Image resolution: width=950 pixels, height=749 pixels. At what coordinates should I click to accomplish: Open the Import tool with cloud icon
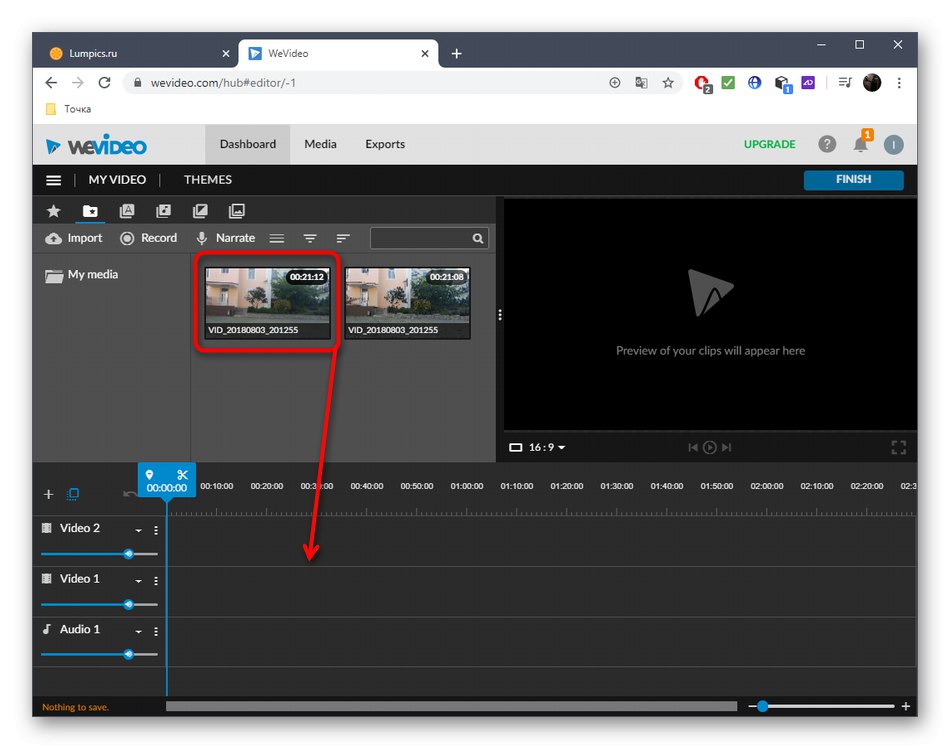(73, 238)
